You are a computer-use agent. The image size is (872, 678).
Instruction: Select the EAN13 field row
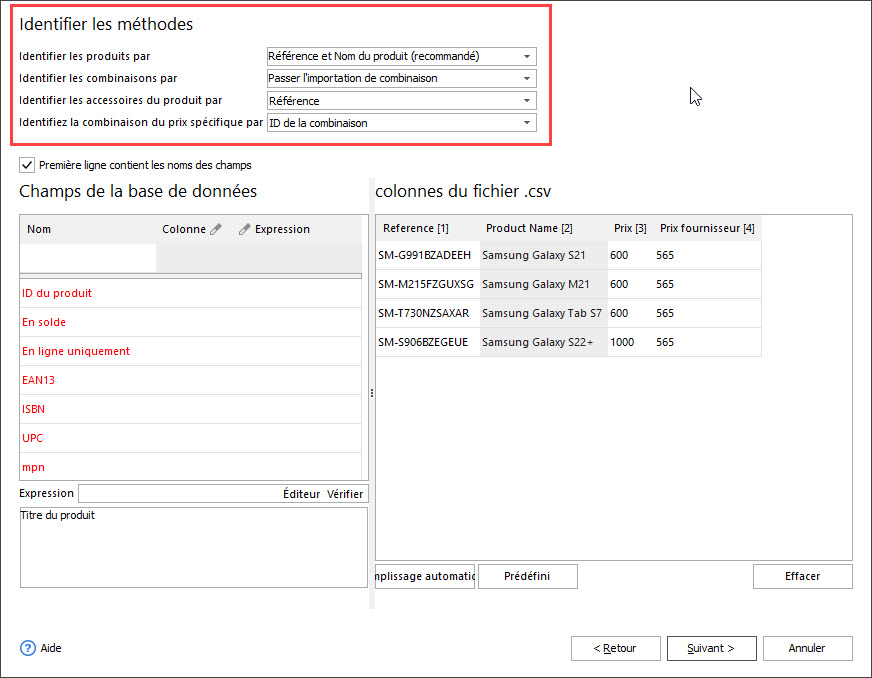(x=190, y=380)
